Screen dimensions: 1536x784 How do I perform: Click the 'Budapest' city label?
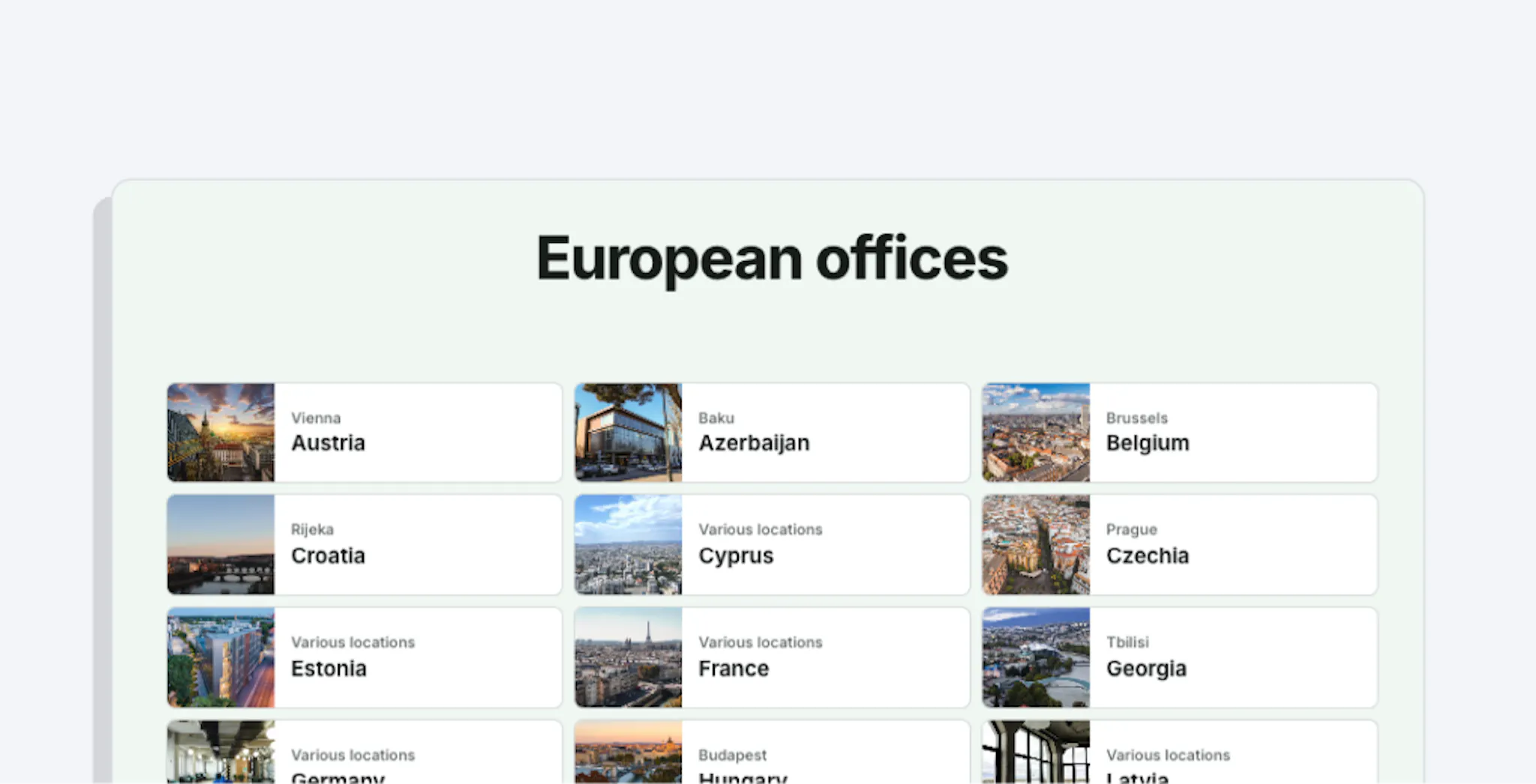pyautogui.click(x=733, y=756)
